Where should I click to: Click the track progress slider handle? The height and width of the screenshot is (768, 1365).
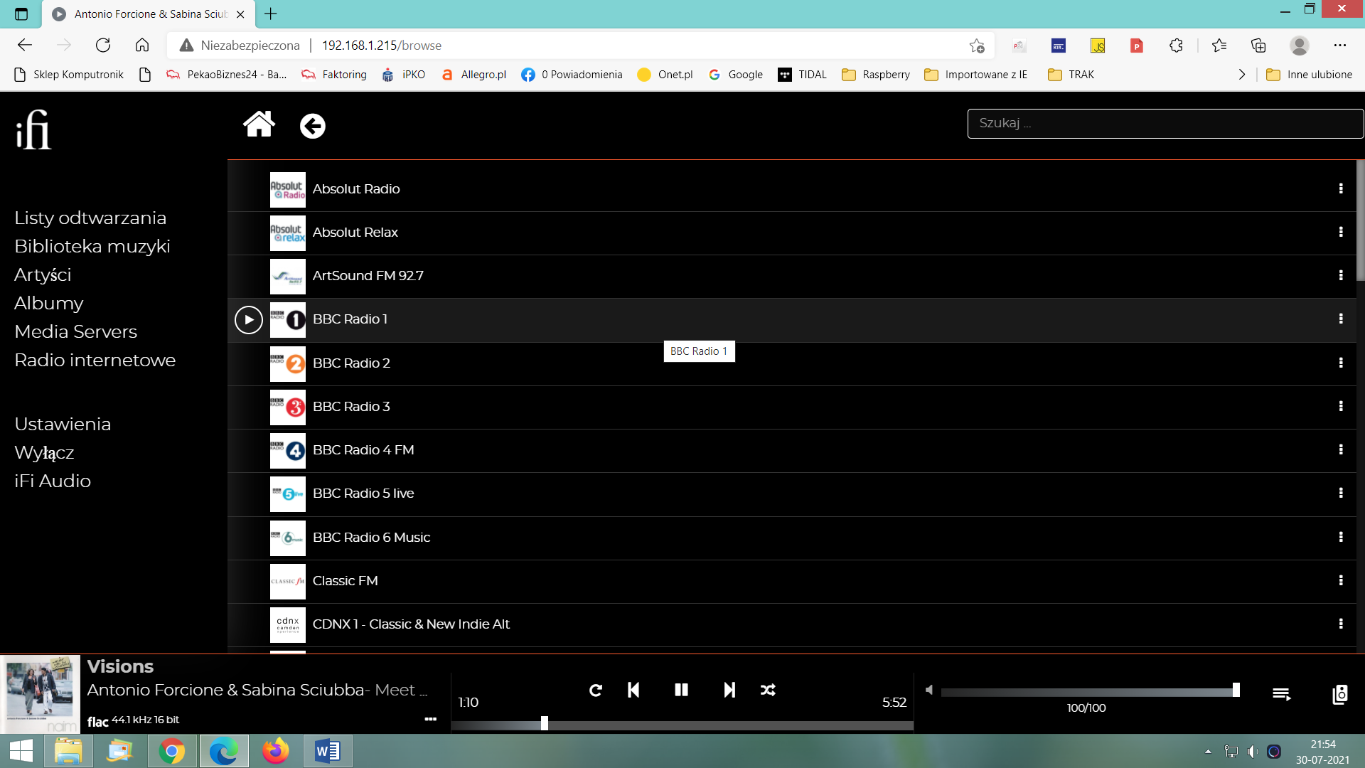544,723
